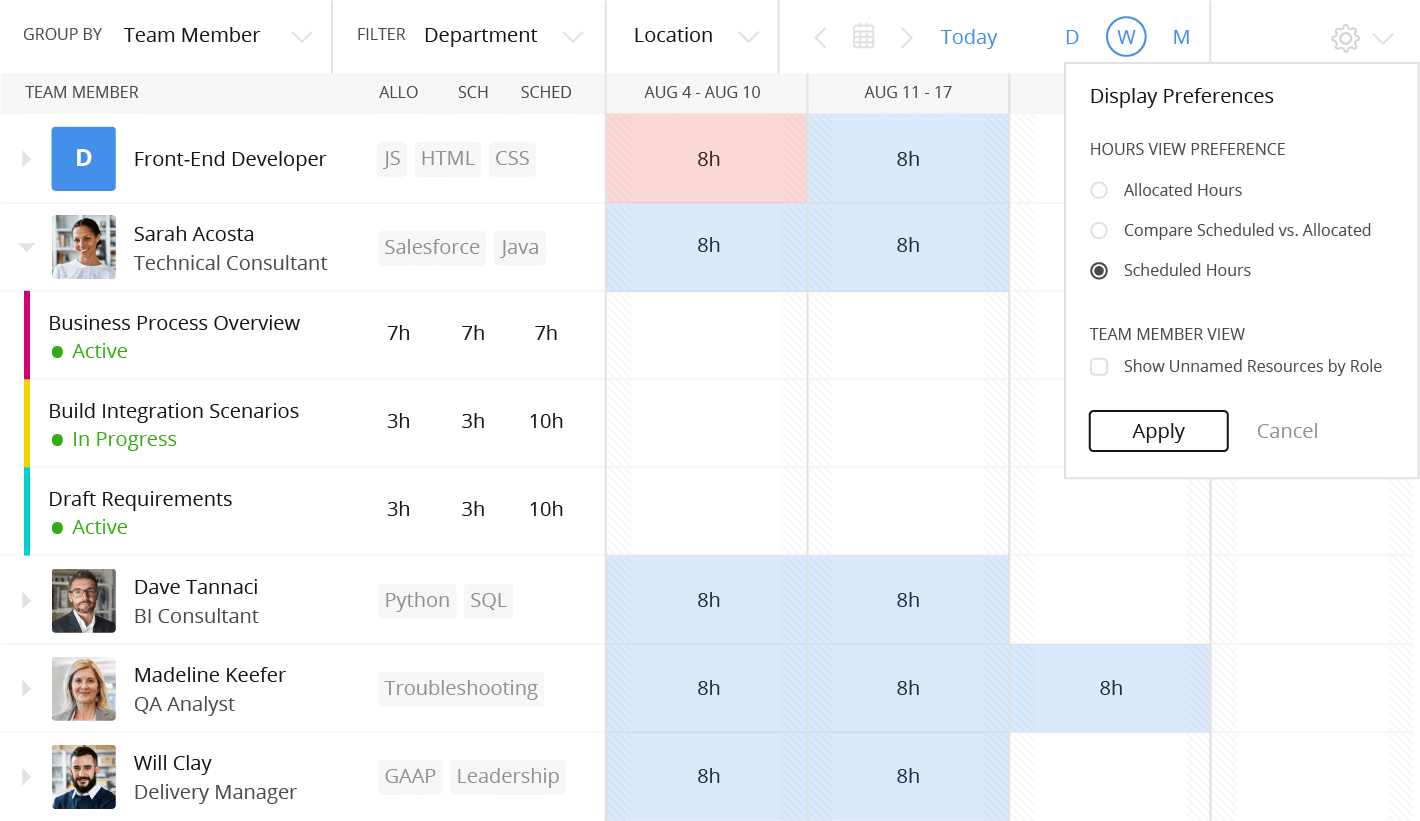Open the Group By Team Member dropdown
The image size is (1420, 821).
coord(218,36)
